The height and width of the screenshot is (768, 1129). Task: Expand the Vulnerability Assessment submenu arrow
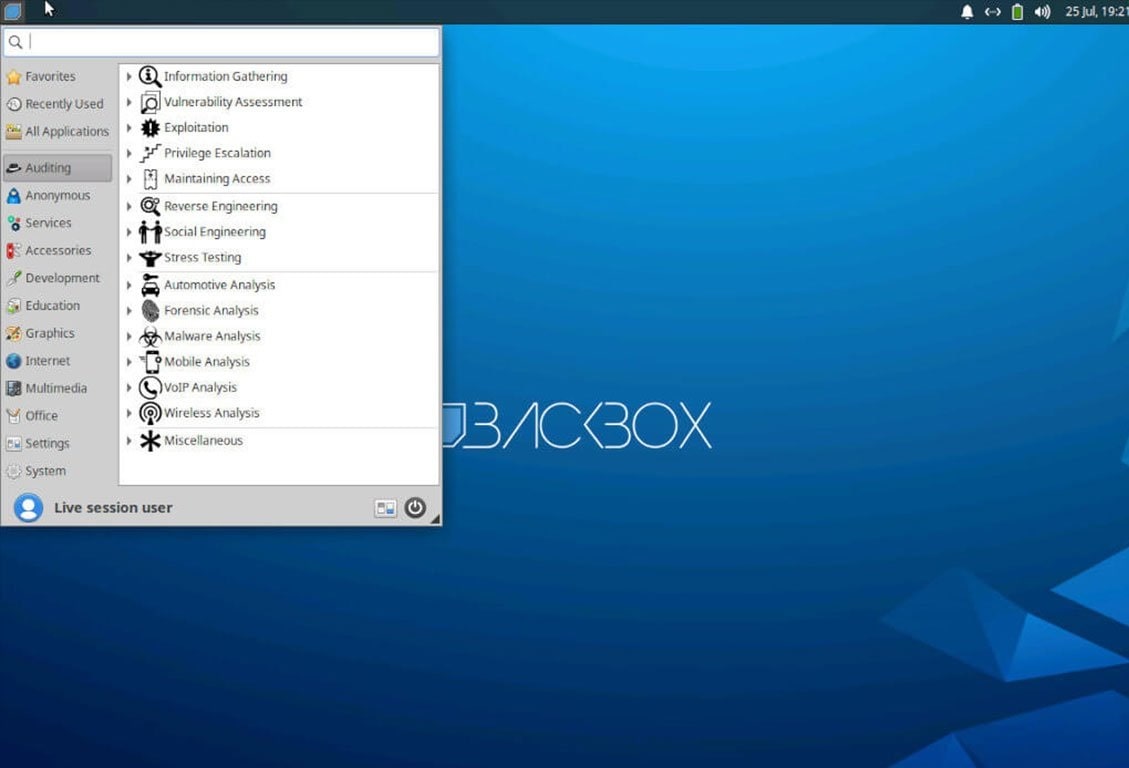[129, 102]
